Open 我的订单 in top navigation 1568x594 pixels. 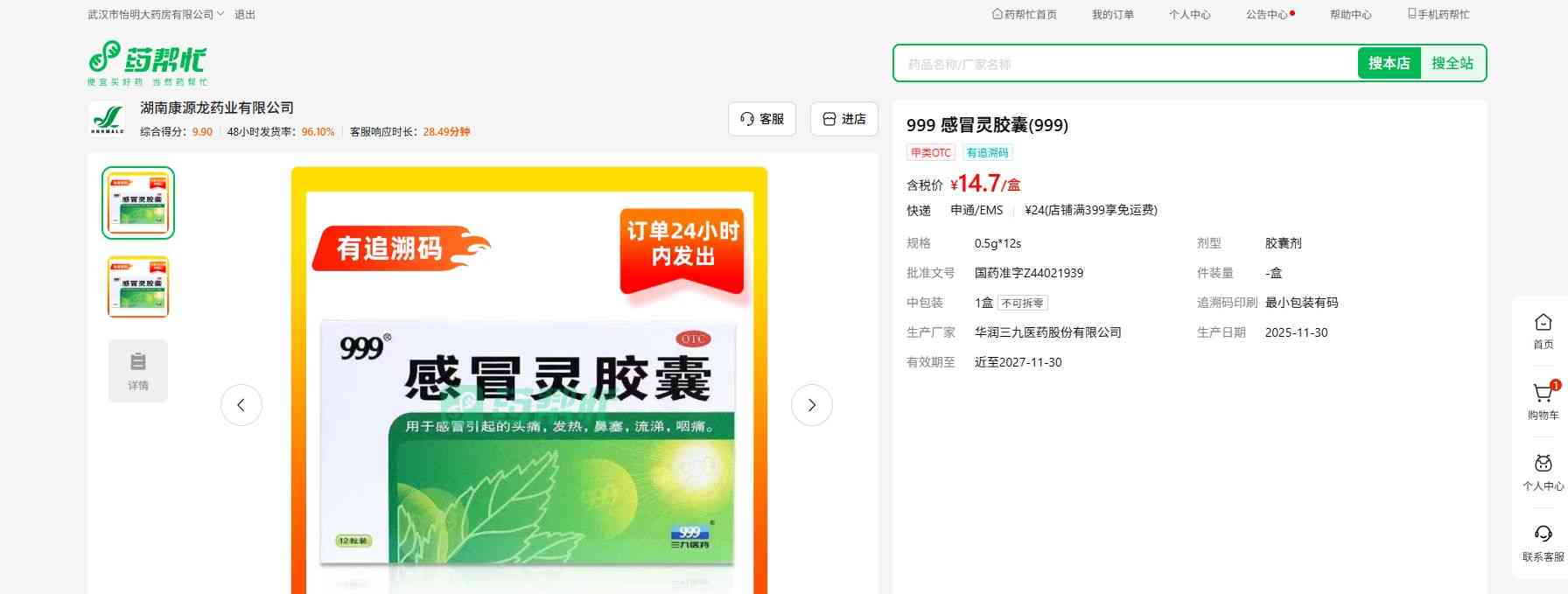[1112, 15]
